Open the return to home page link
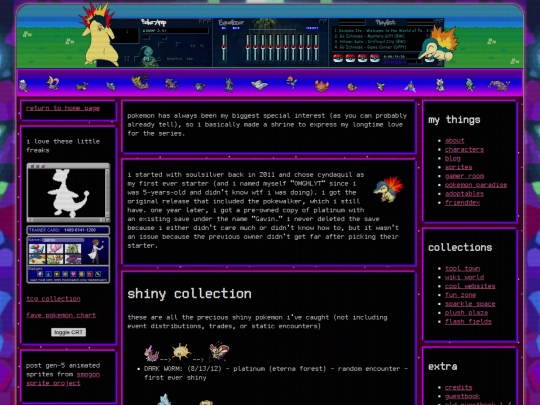The image size is (540, 405). [63, 108]
